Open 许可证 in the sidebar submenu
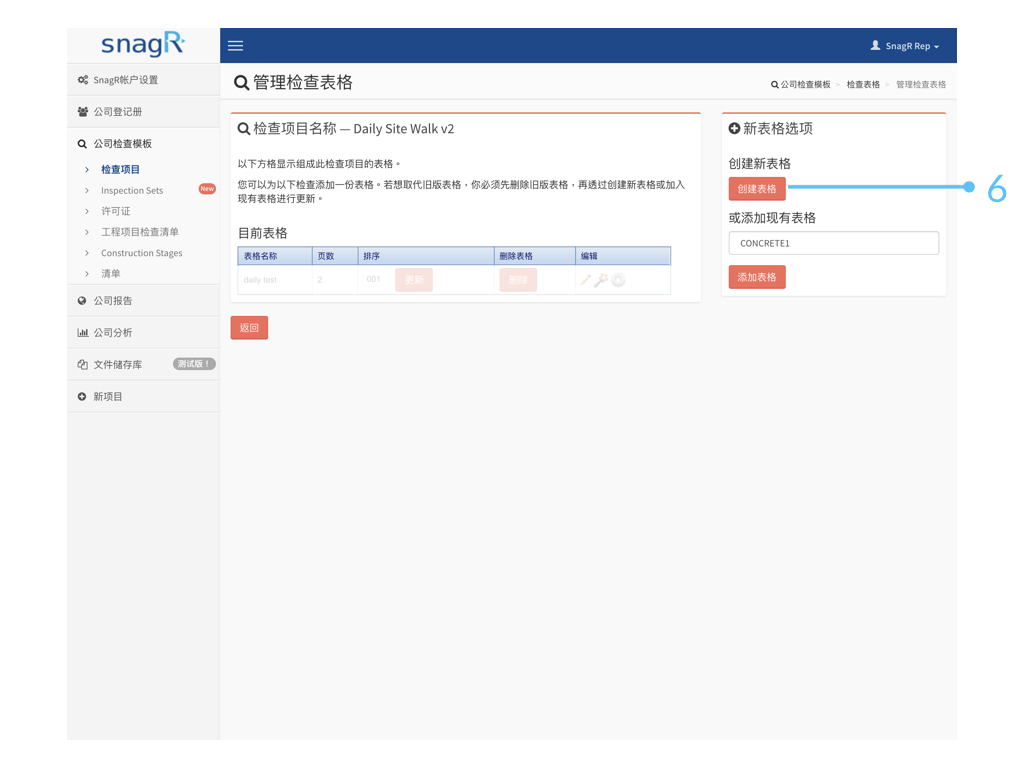The image size is (1024, 768). 116,211
